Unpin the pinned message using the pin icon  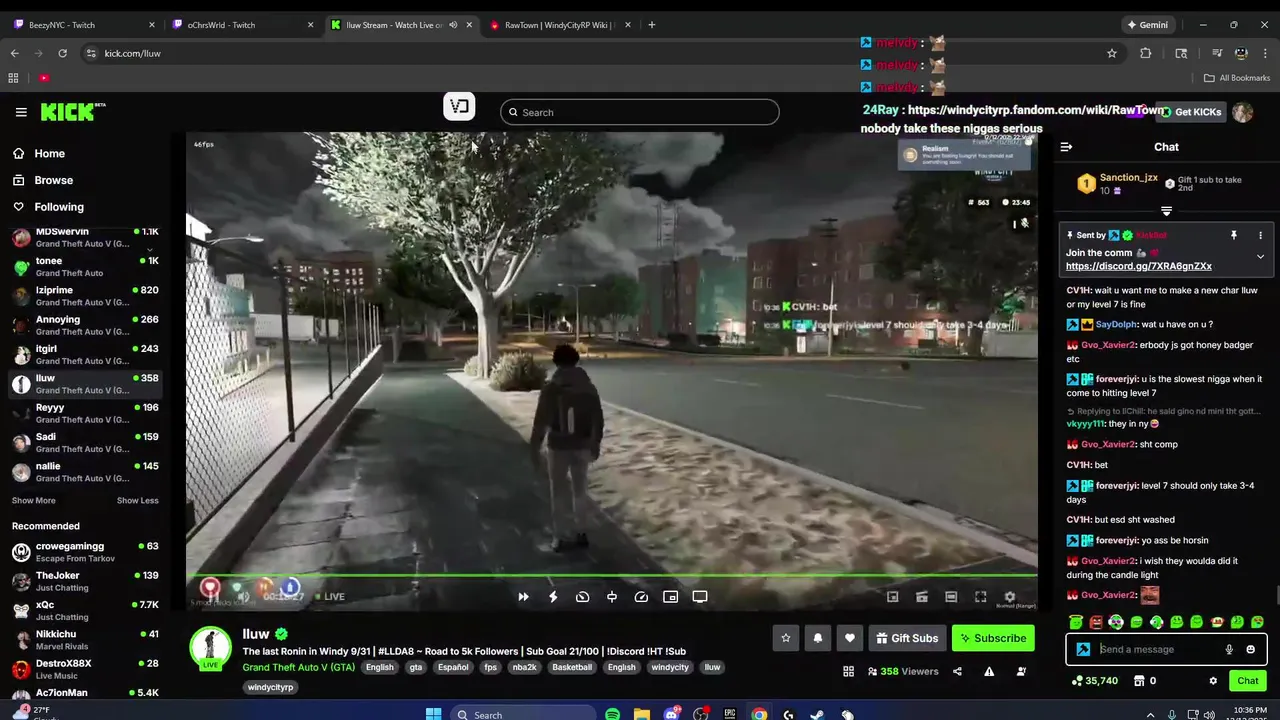click(x=1234, y=235)
